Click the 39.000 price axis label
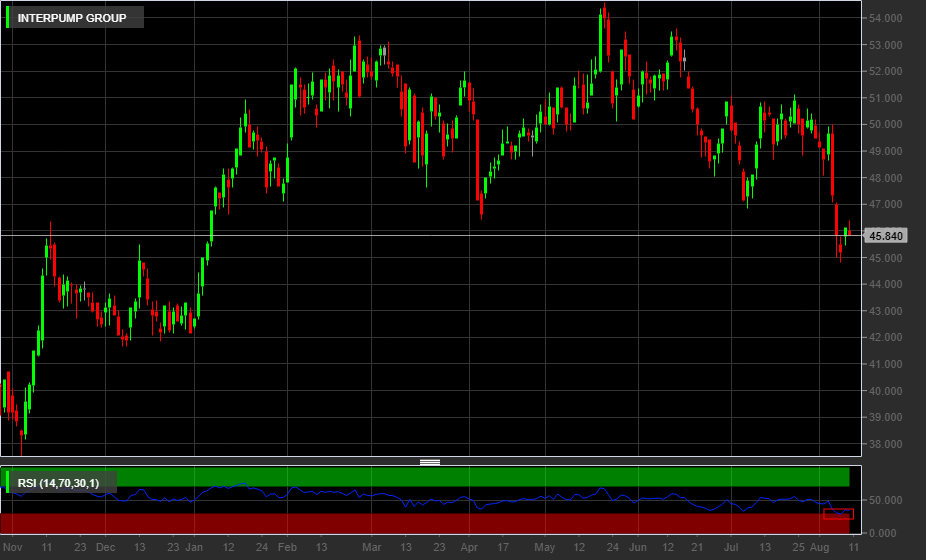 coord(885,417)
